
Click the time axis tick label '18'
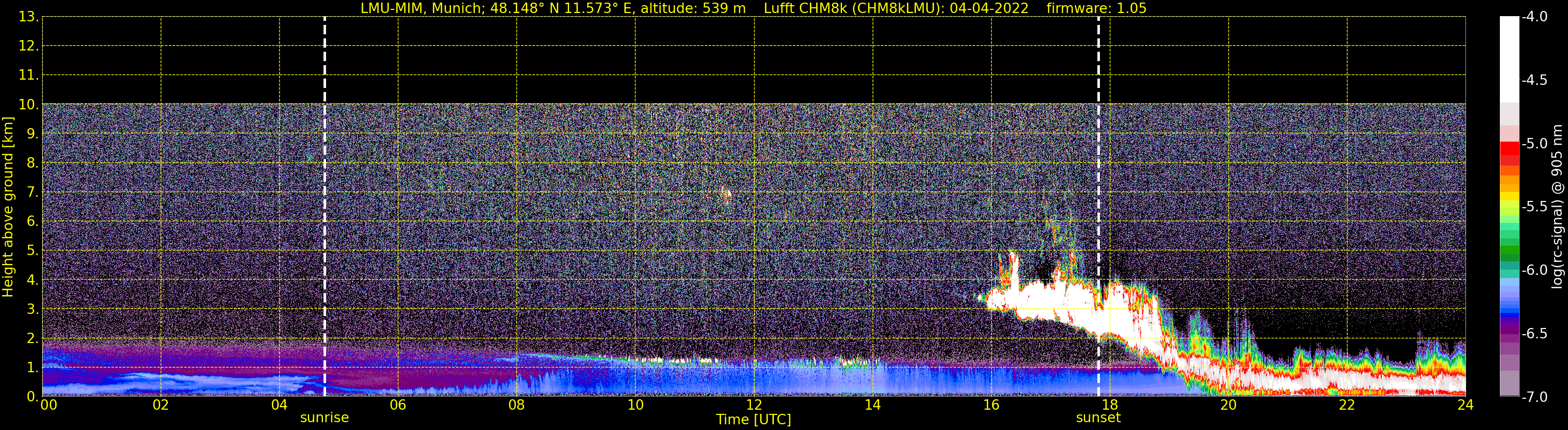1110,405
